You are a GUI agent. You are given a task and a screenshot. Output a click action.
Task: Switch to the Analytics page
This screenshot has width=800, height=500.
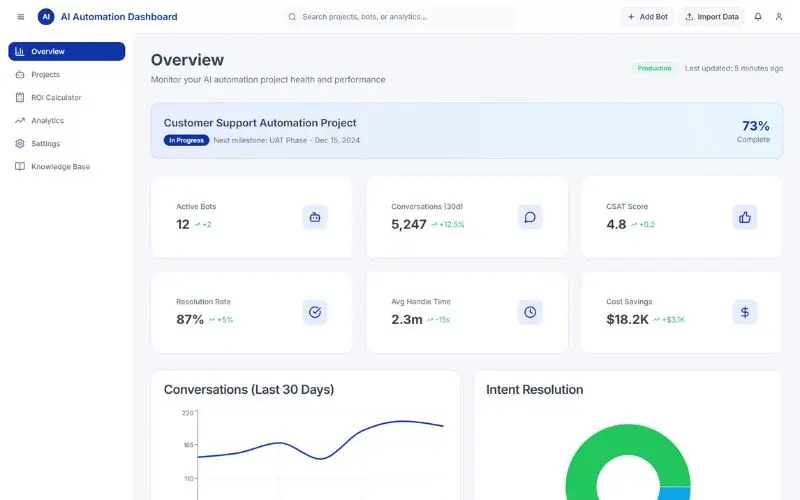(x=66, y=120)
